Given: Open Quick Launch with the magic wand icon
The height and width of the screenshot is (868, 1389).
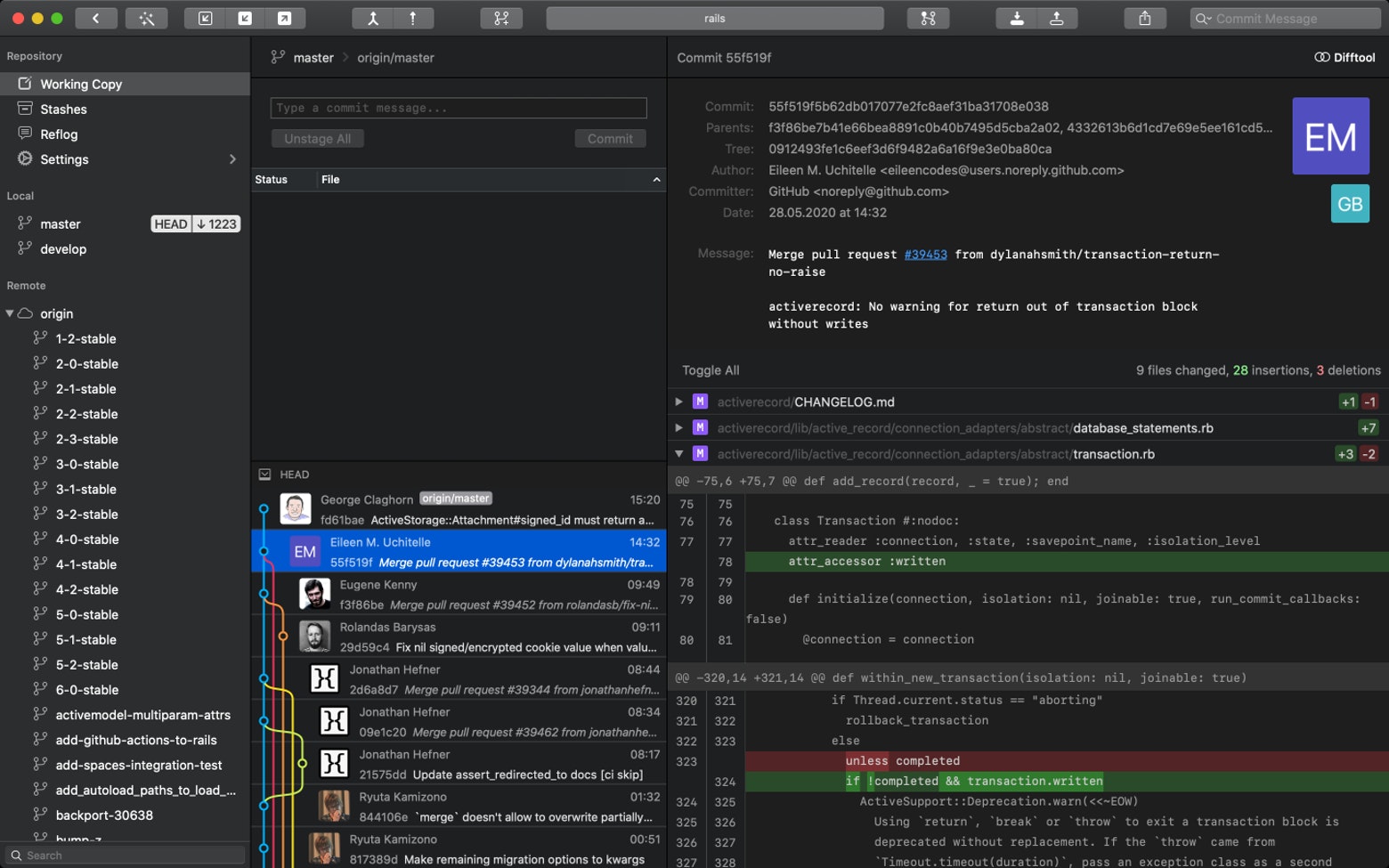Looking at the screenshot, I should point(146,18).
